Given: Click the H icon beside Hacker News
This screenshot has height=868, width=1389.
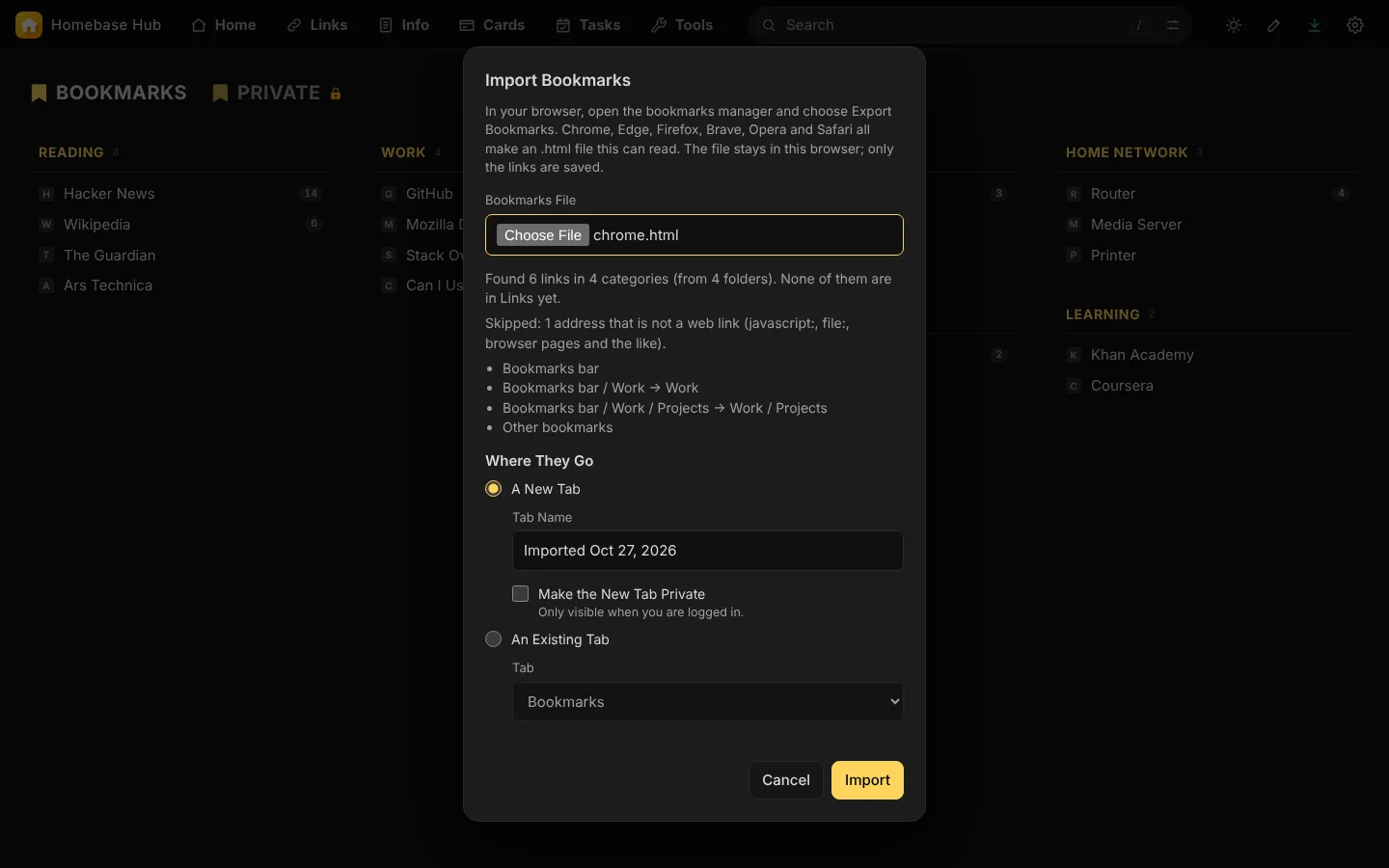Looking at the screenshot, I should 46,194.
